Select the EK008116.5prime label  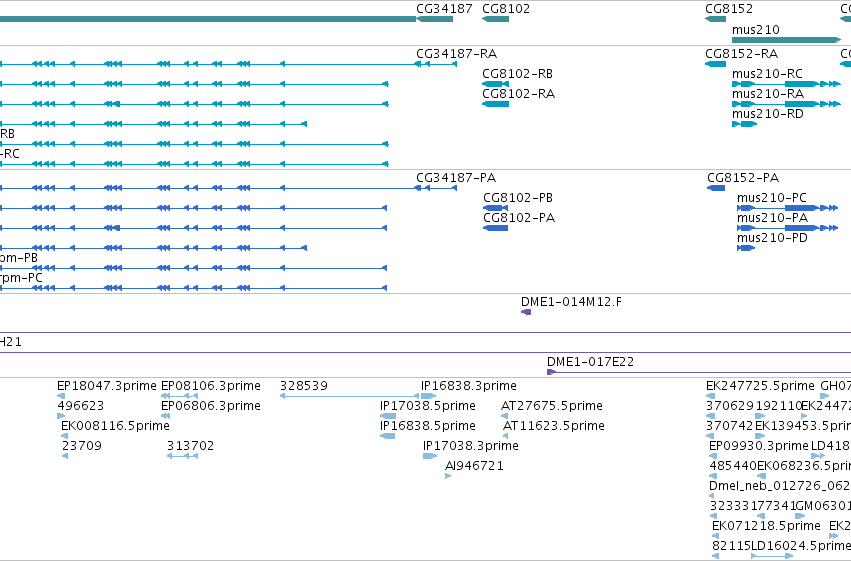coord(115,426)
